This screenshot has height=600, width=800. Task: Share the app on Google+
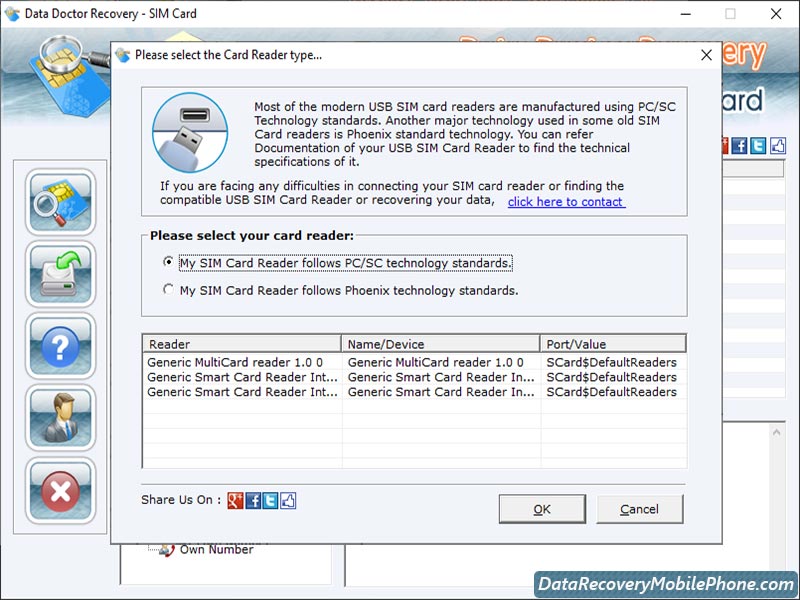point(236,500)
